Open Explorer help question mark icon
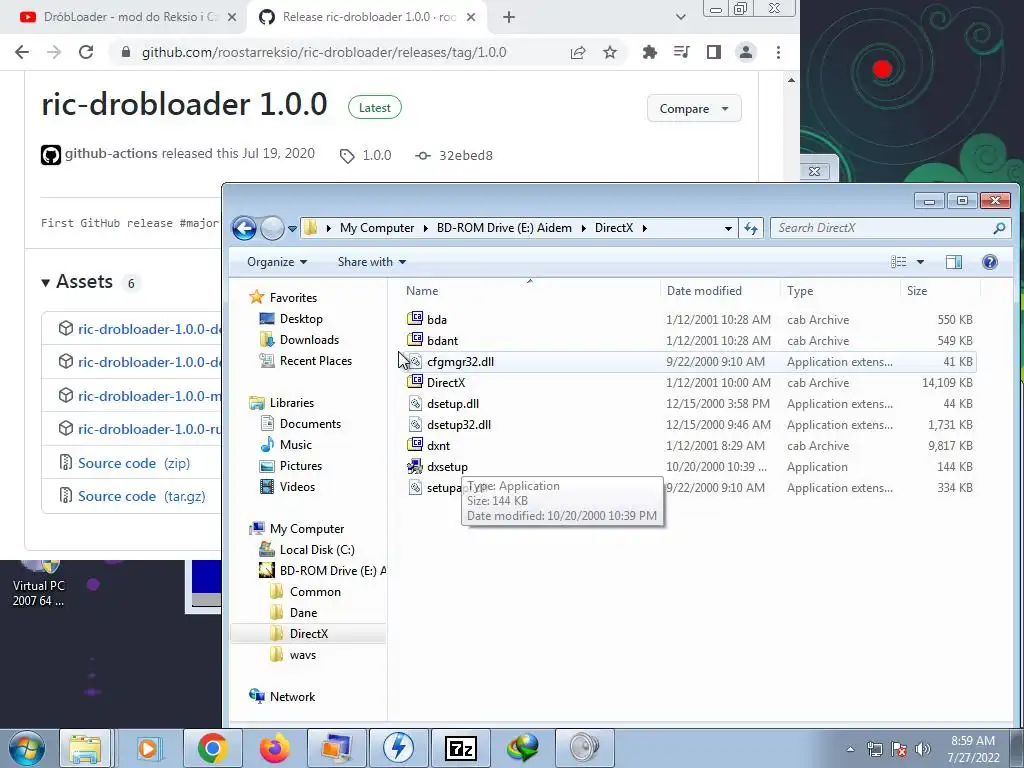 989,262
